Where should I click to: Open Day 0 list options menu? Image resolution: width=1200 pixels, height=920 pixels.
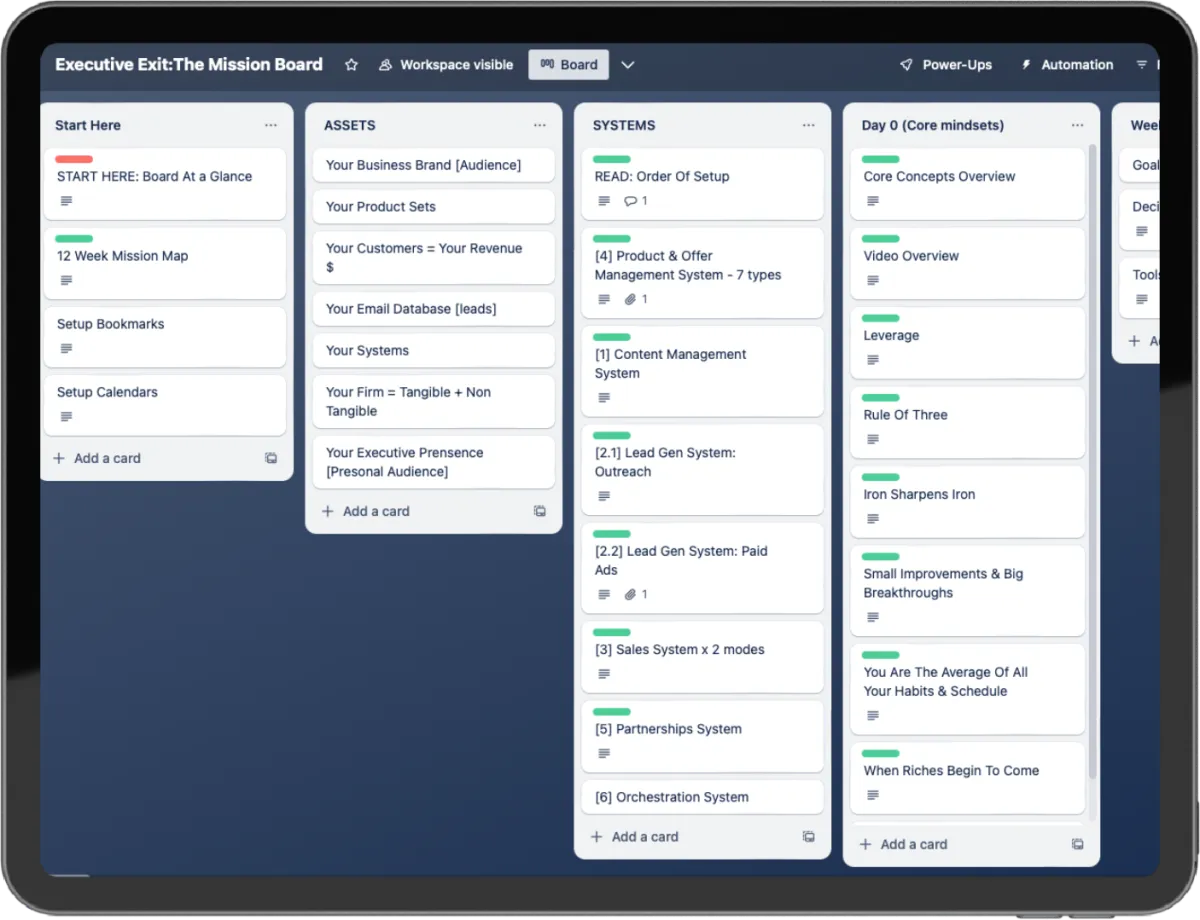pos(1078,126)
